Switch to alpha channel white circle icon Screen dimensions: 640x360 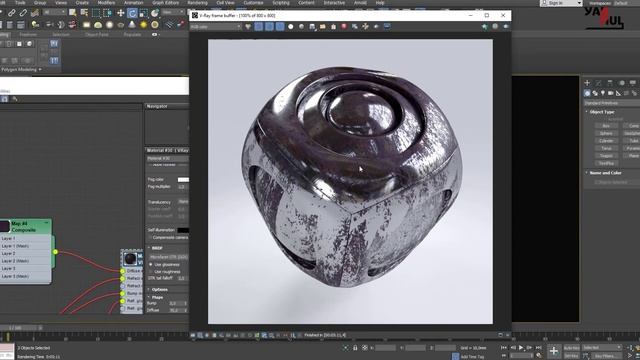point(291,27)
